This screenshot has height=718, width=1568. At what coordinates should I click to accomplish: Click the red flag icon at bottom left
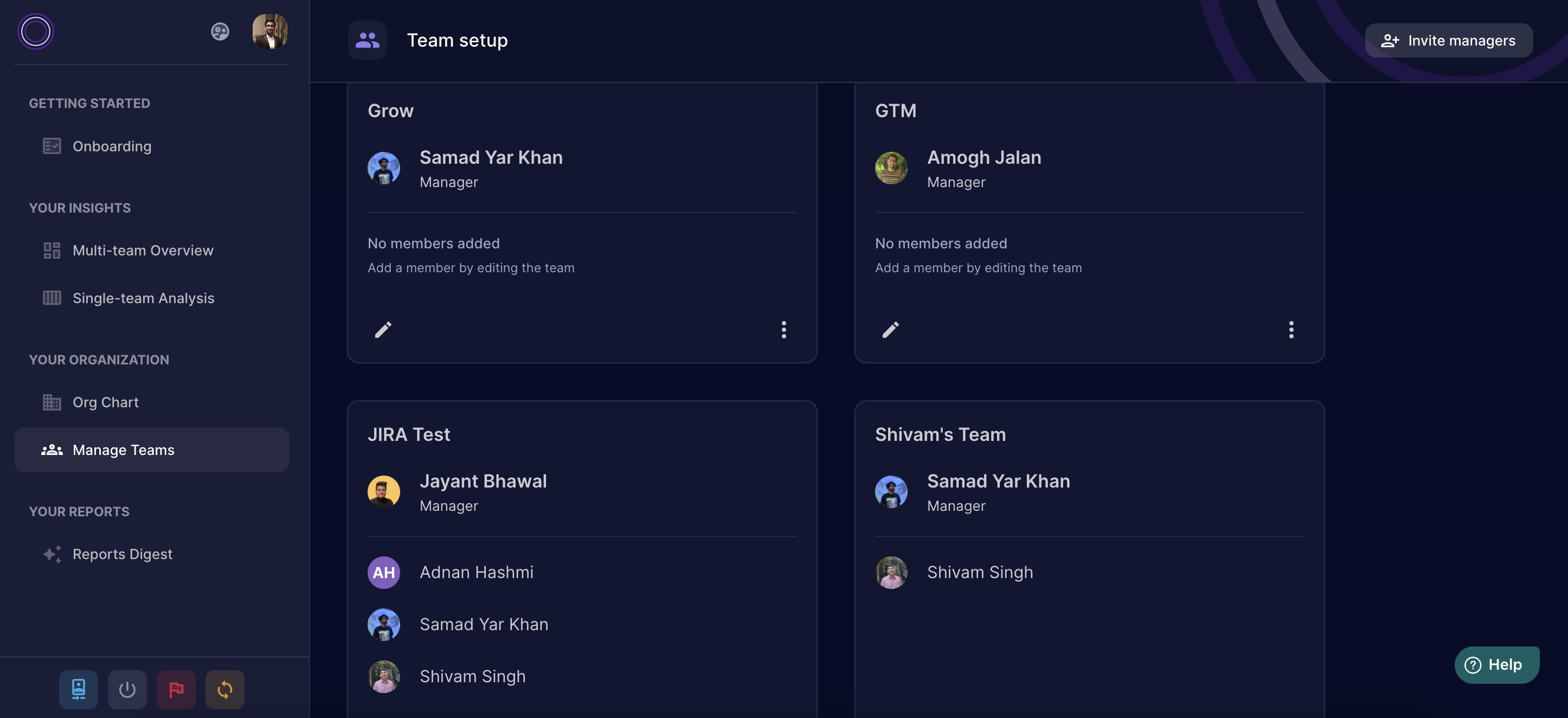176,689
